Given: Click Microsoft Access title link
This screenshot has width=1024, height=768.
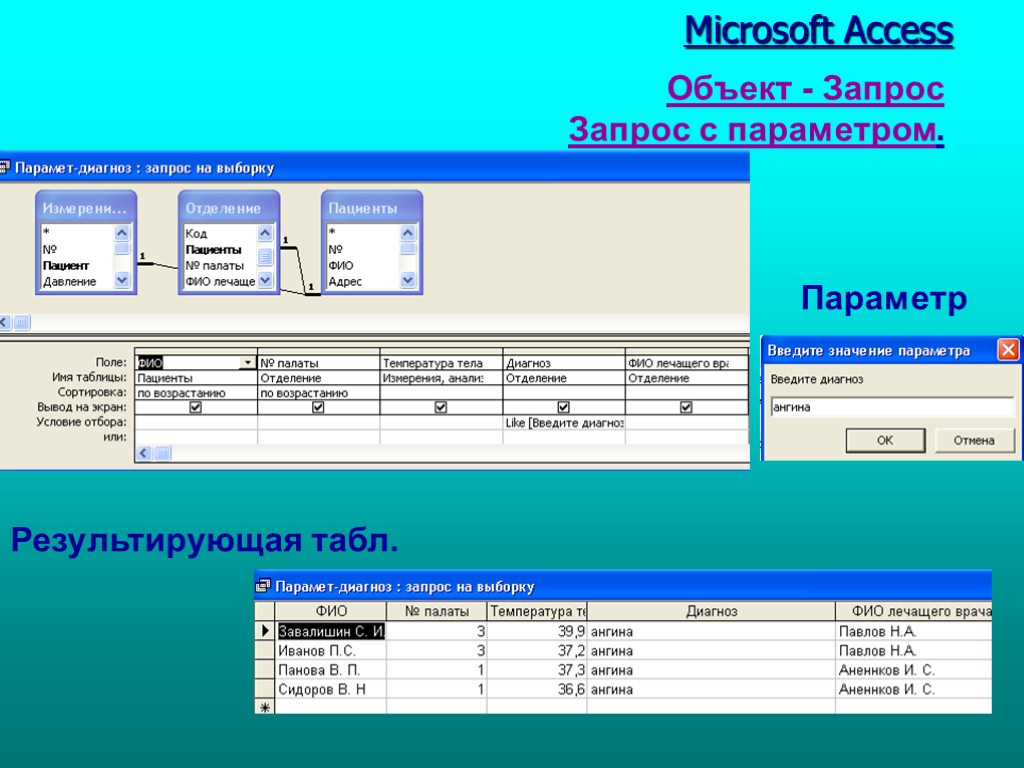Looking at the screenshot, I should point(818,31).
